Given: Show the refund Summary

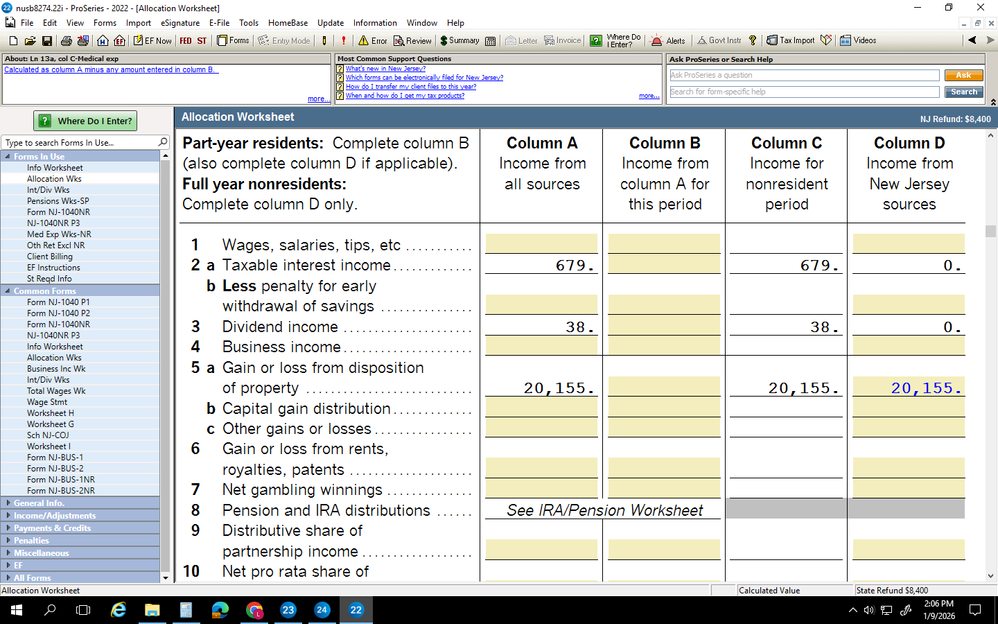Looking at the screenshot, I should pyautogui.click(x=459, y=41).
